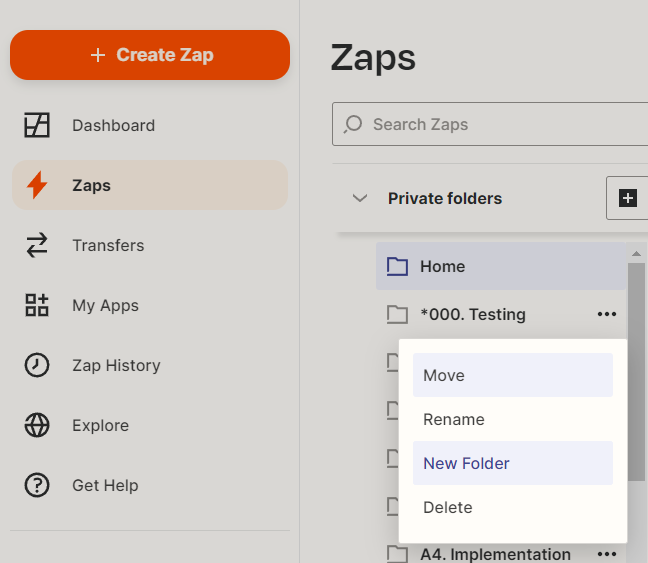Select Delete in the folder menu
The height and width of the screenshot is (563, 648).
(x=512, y=507)
